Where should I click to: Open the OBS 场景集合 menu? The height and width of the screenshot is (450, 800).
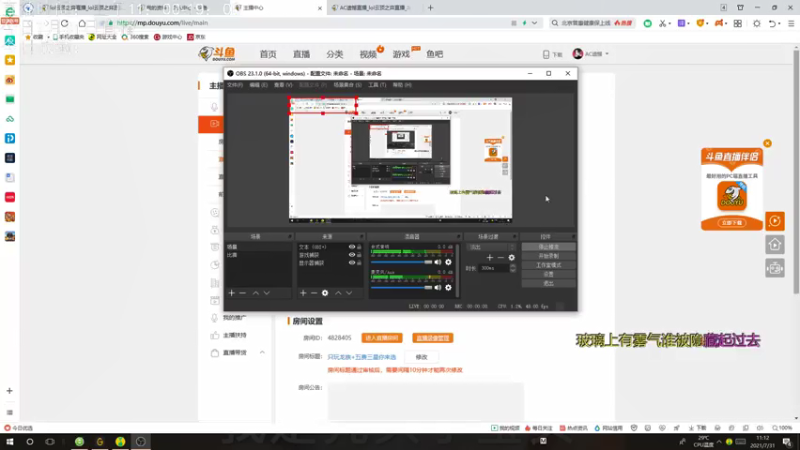coord(347,85)
